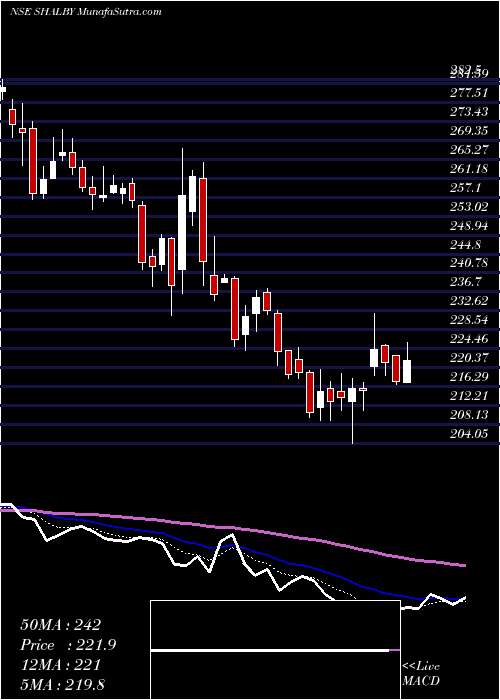Click the NSE SHALBY ticker title

86,11
